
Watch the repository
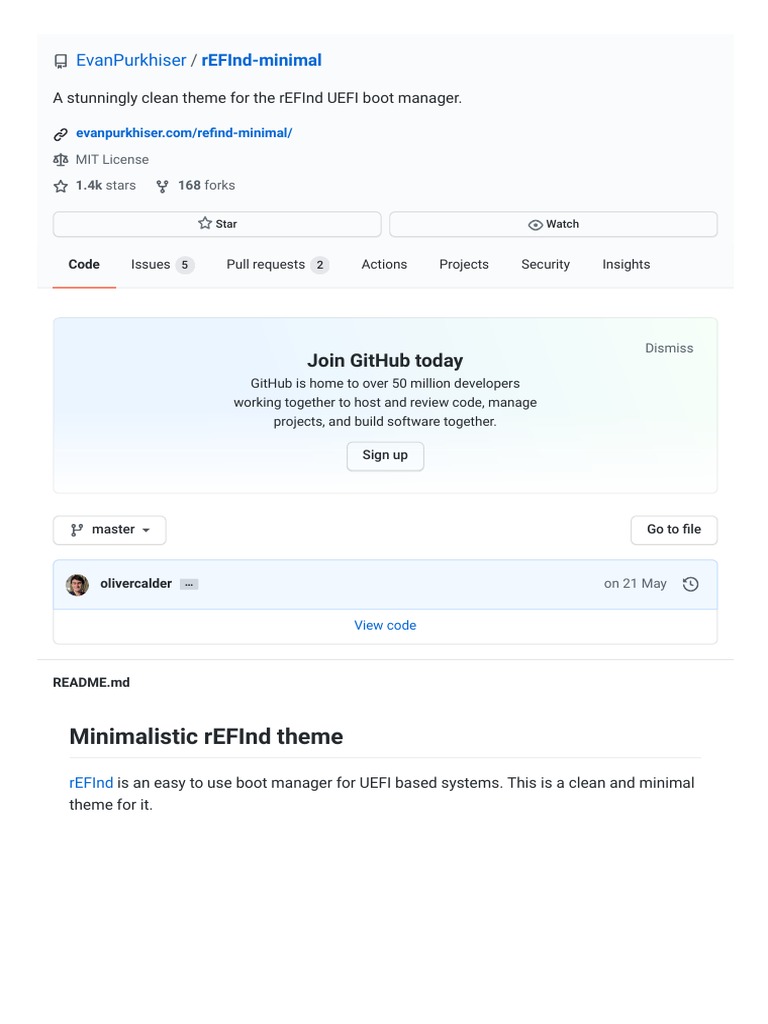point(553,224)
